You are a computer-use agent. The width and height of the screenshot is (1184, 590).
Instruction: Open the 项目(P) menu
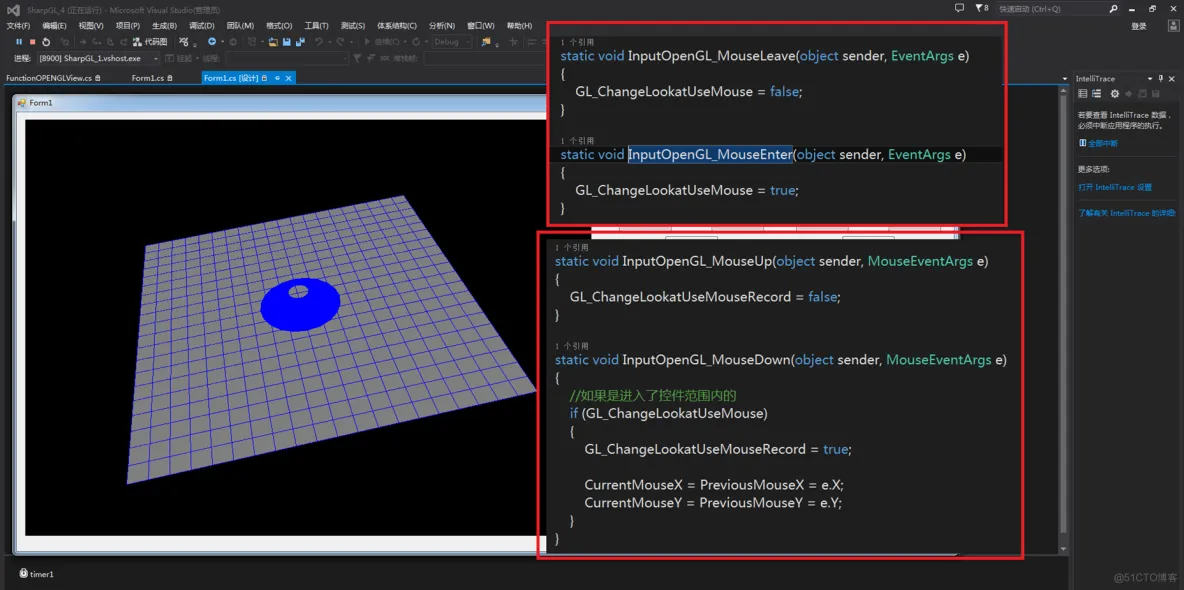pos(128,26)
